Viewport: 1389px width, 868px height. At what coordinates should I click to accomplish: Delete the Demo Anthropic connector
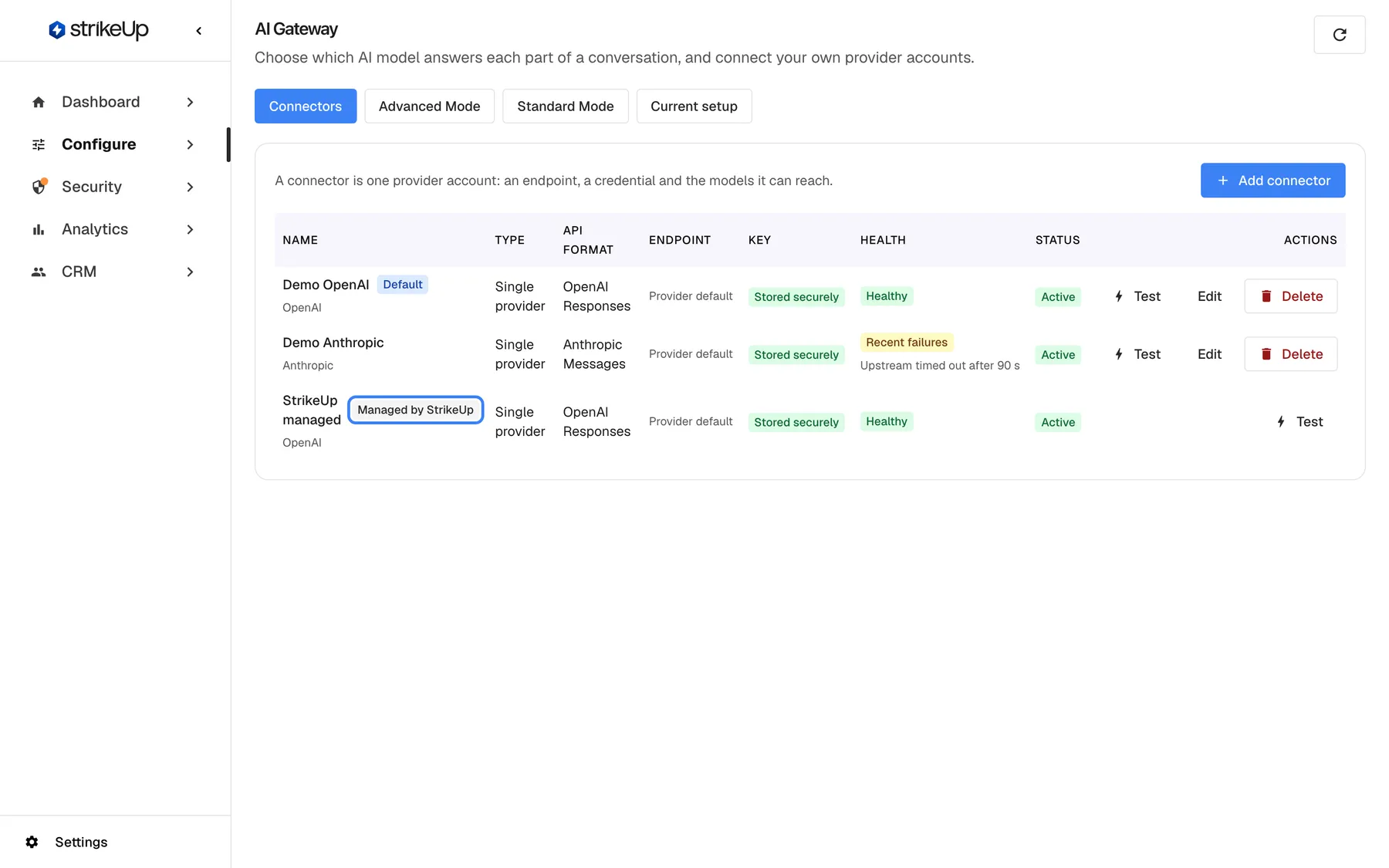(x=1291, y=354)
